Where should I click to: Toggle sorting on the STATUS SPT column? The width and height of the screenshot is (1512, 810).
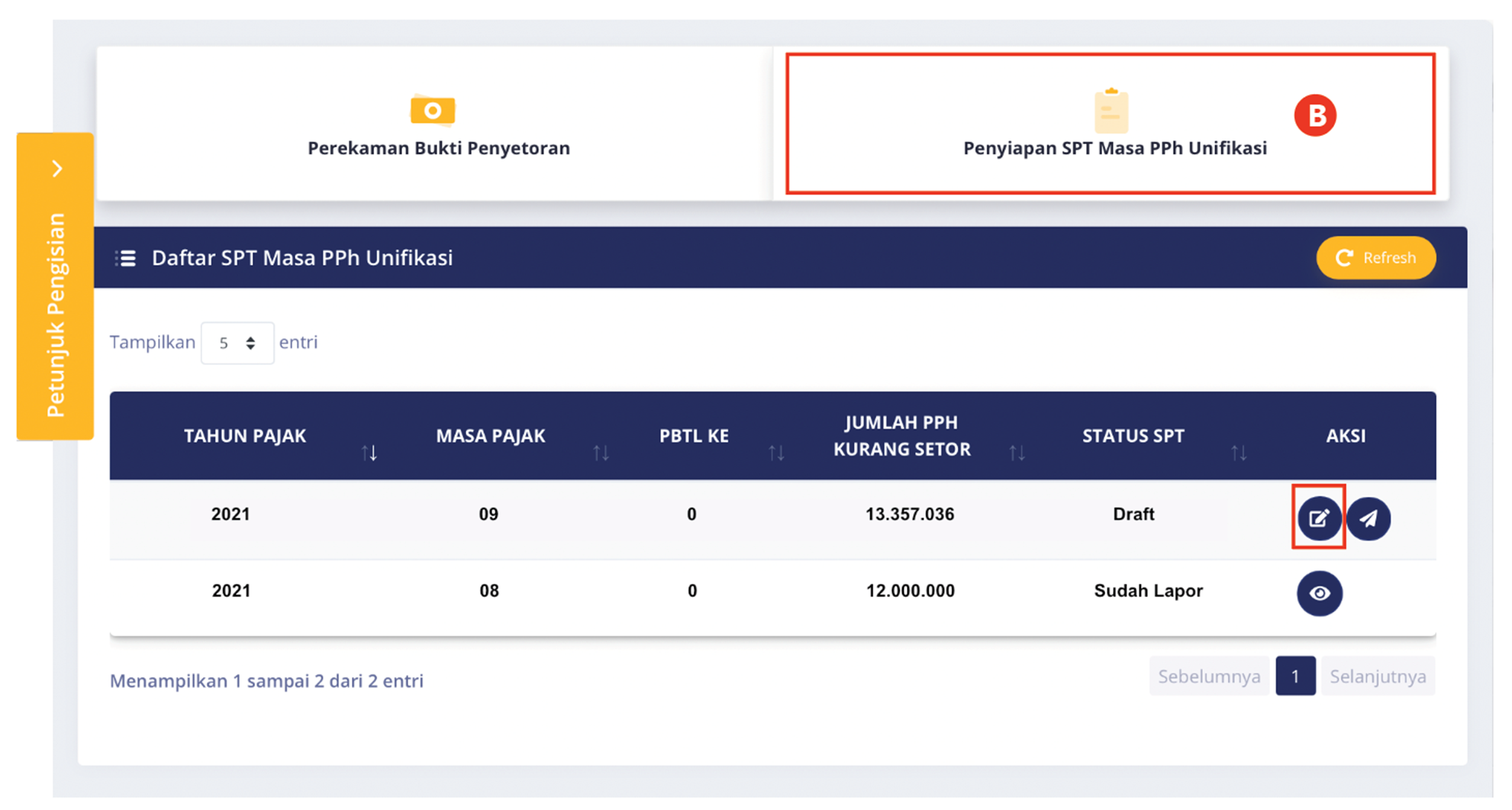pos(1240,451)
